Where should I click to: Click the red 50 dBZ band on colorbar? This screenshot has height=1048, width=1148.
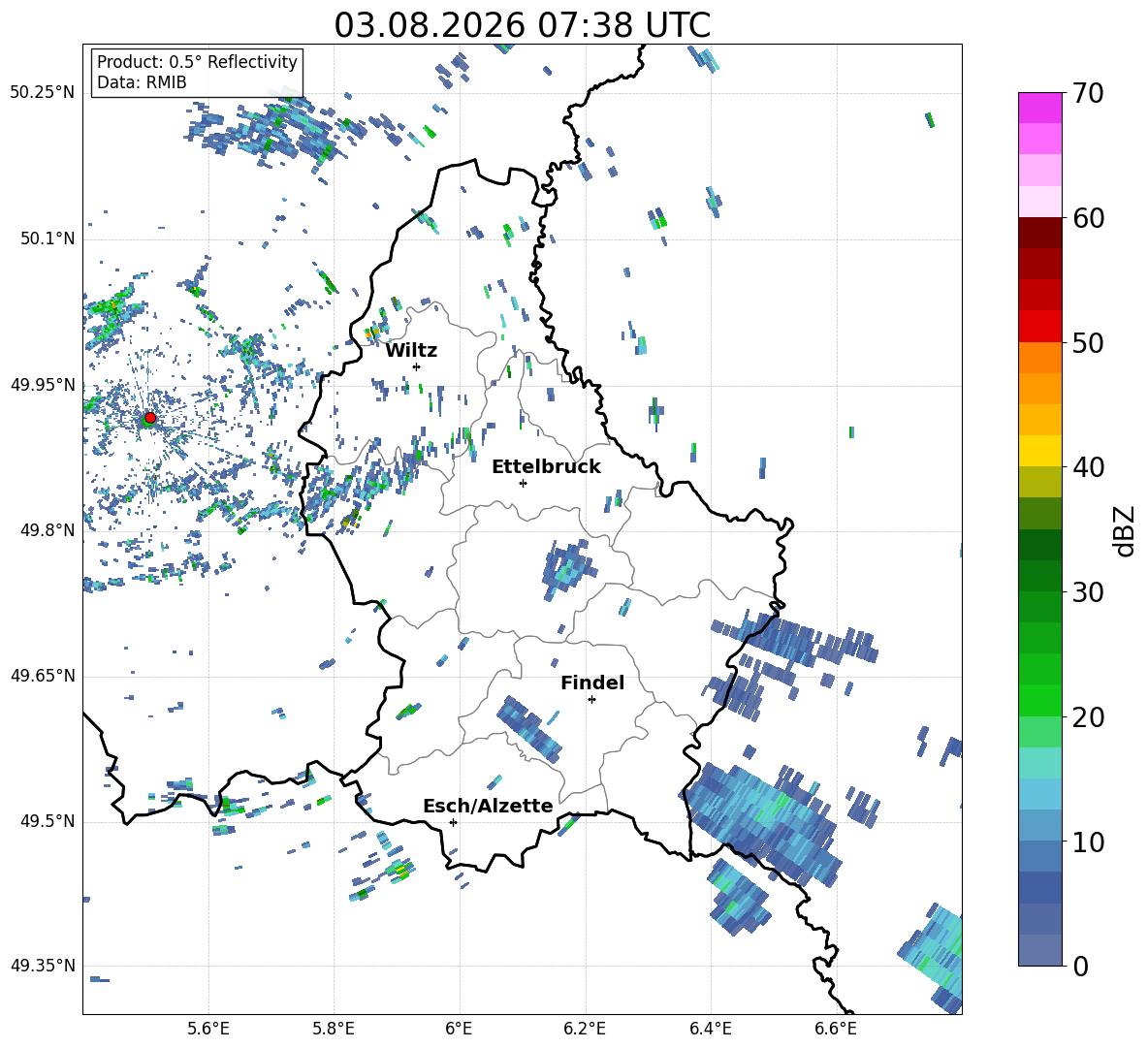(x=1039, y=327)
